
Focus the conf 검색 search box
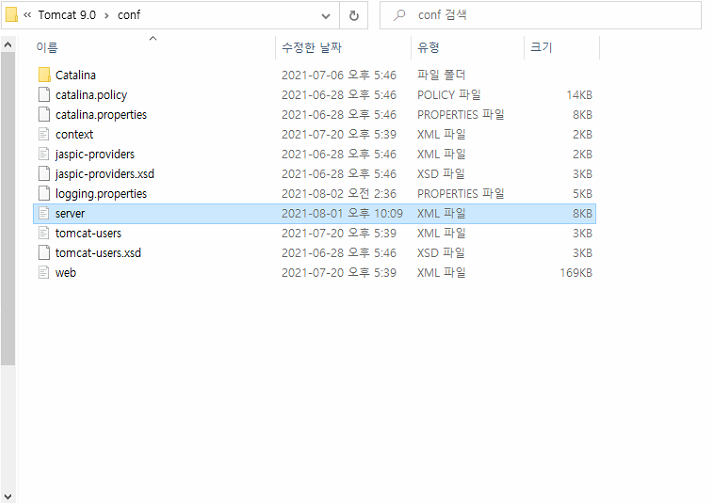pyautogui.click(x=541, y=15)
